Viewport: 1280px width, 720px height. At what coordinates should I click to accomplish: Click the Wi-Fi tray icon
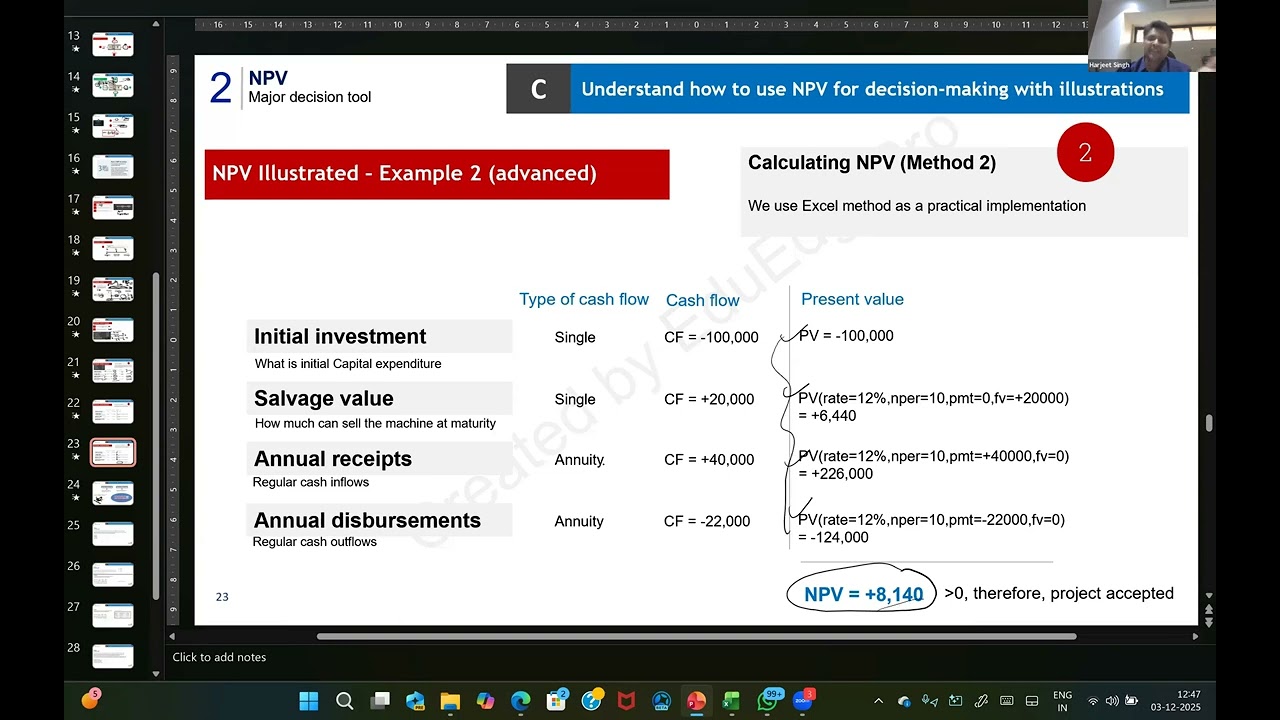coord(1093,701)
